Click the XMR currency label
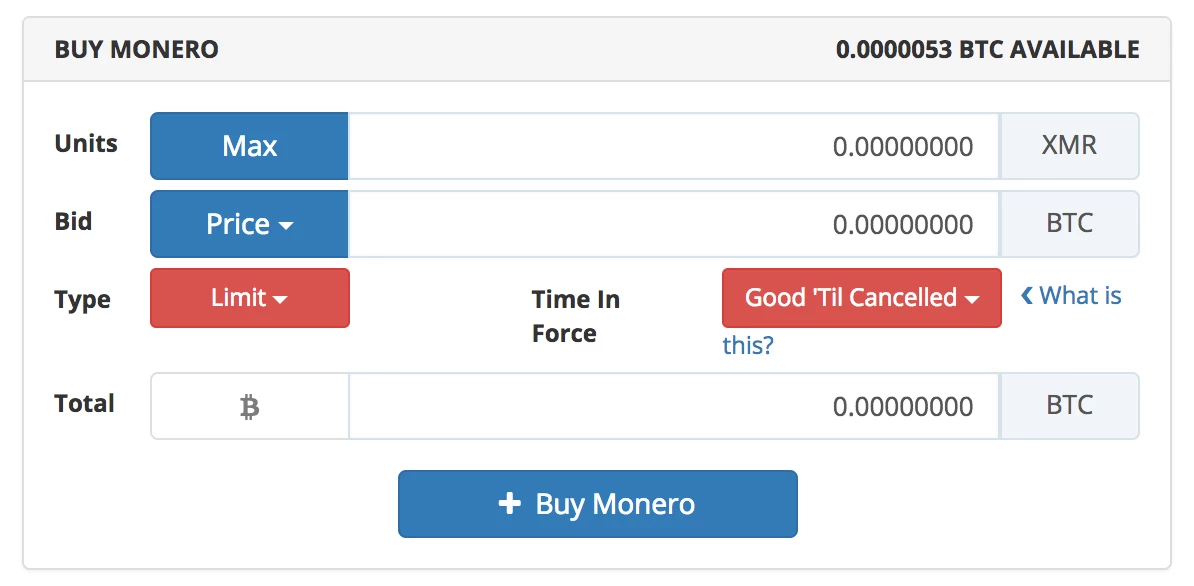The width and height of the screenshot is (1194, 586). (x=1069, y=146)
